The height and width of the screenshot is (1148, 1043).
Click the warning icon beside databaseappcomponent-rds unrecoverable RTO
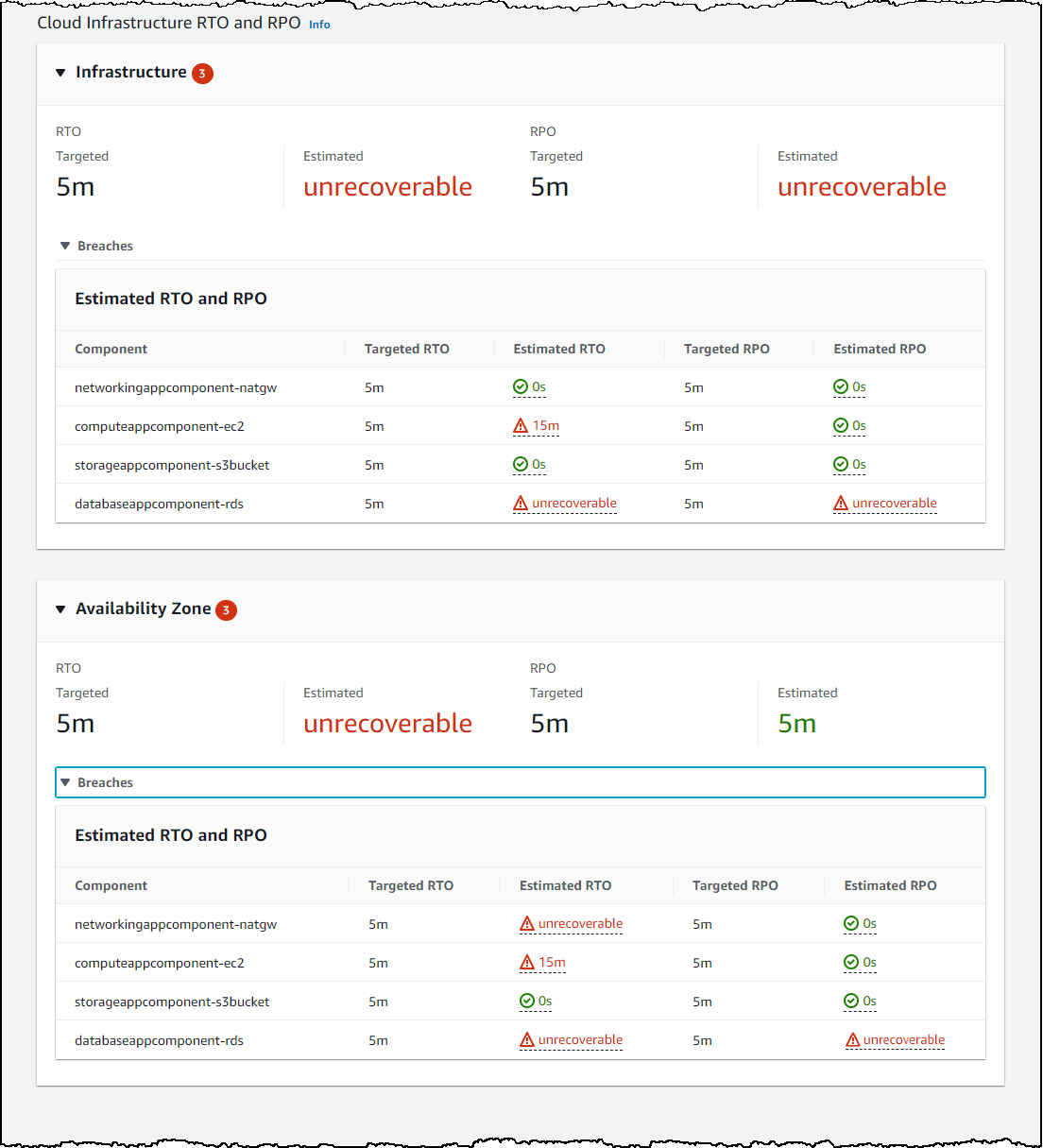point(520,503)
